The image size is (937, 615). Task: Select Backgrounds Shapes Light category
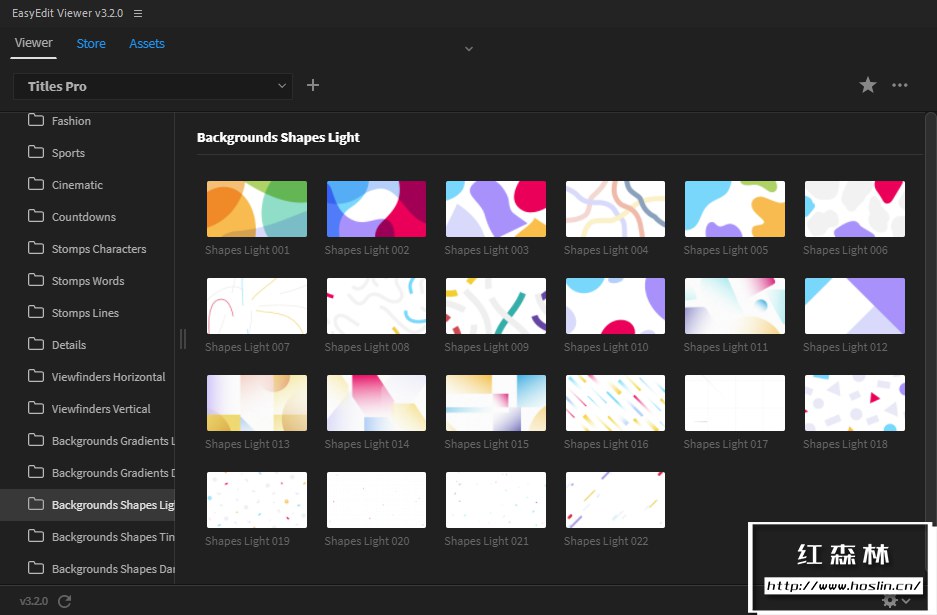[x=87, y=504]
